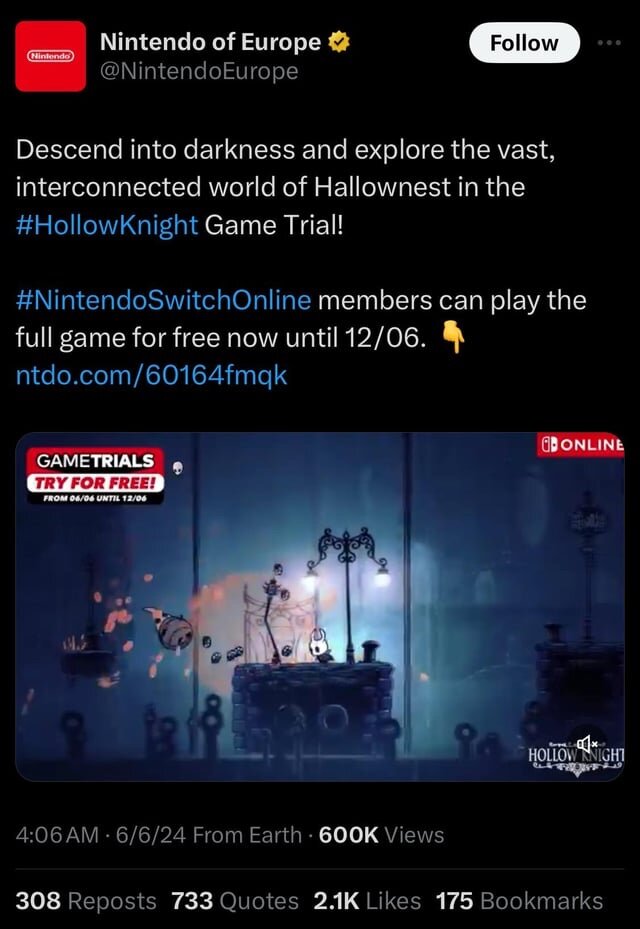Tap the gold verified badge
Image resolution: width=640 pixels, height=929 pixels.
coord(338,43)
